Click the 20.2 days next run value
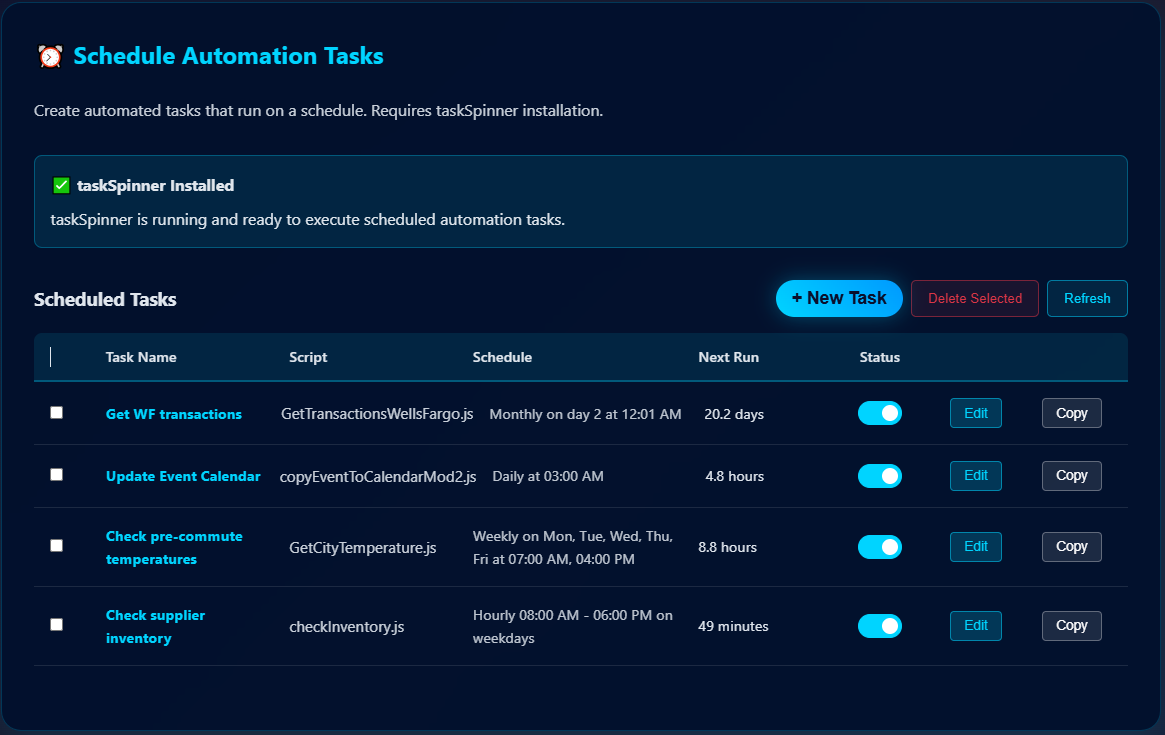Screen dimensions: 1165x735 (x=734, y=414)
